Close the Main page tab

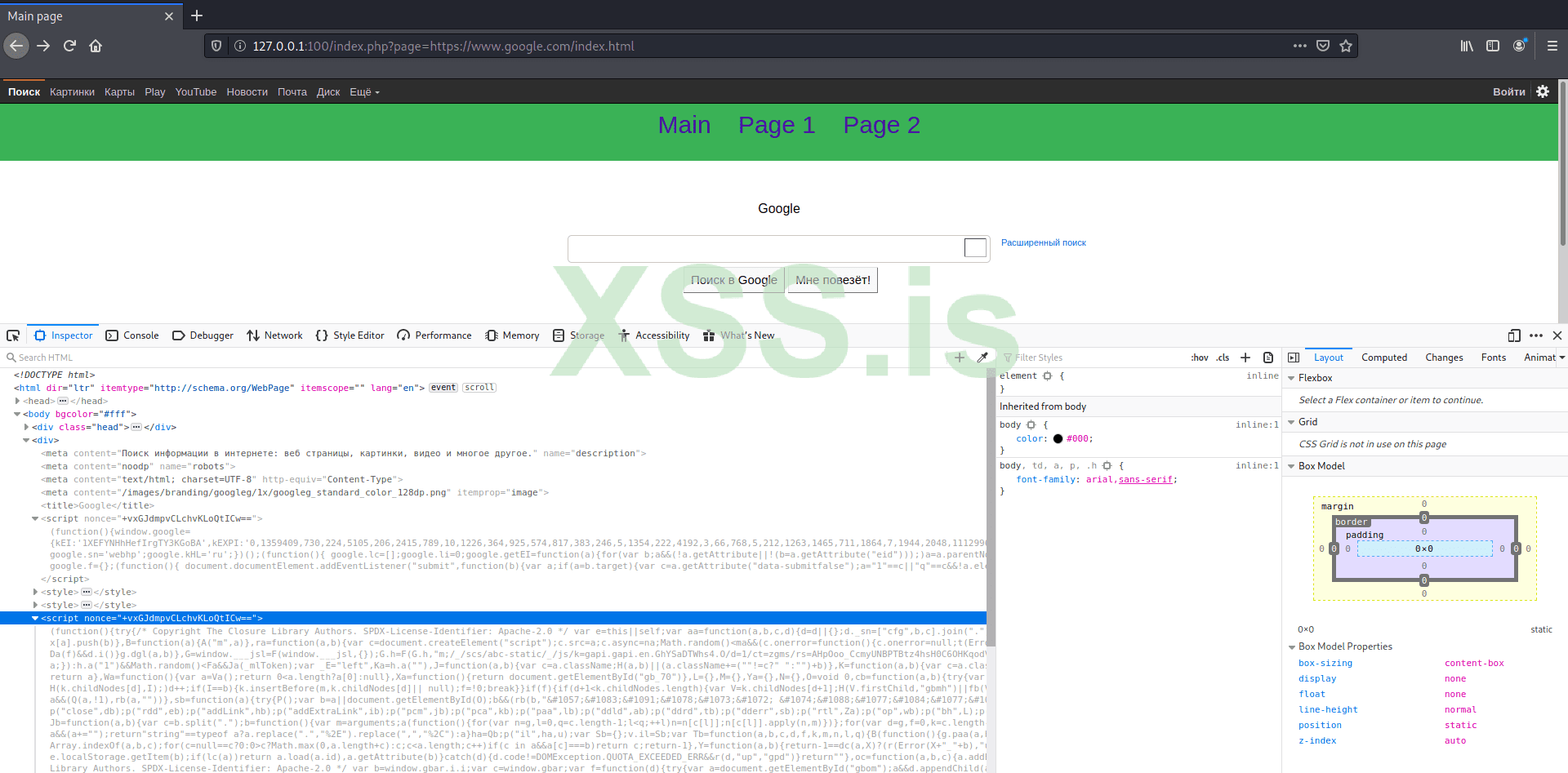pyautogui.click(x=169, y=16)
